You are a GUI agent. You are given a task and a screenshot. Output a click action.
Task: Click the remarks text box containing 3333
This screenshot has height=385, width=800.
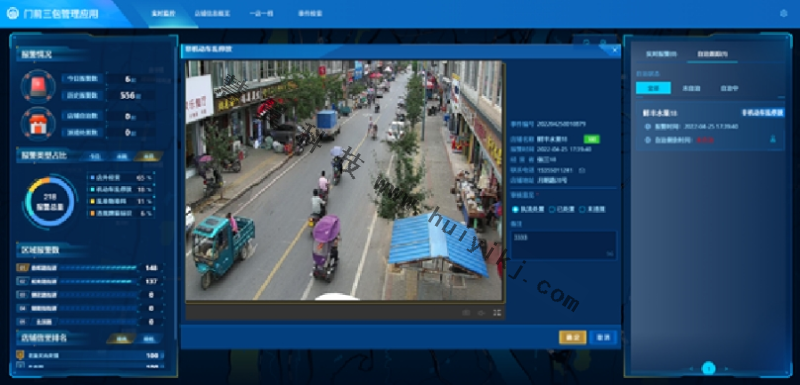(x=564, y=245)
